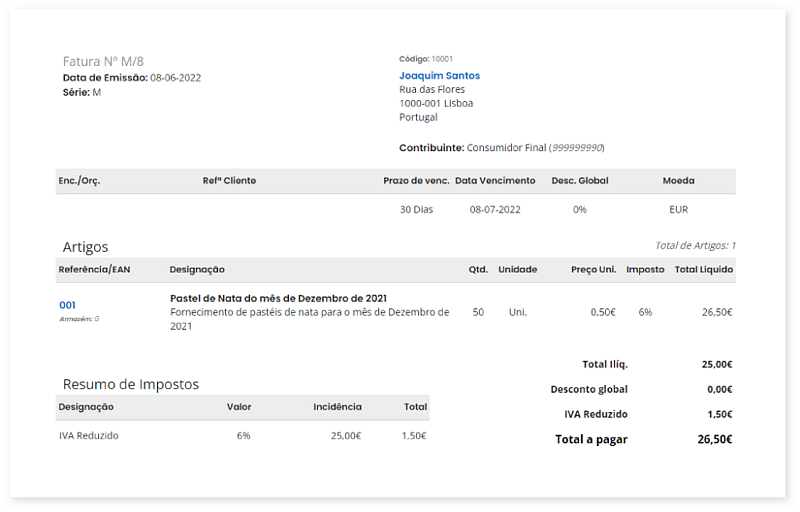Click the Resumo de Impostos heading
Image resolution: width=800 pixels, height=512 pixels.
[130, 384]
